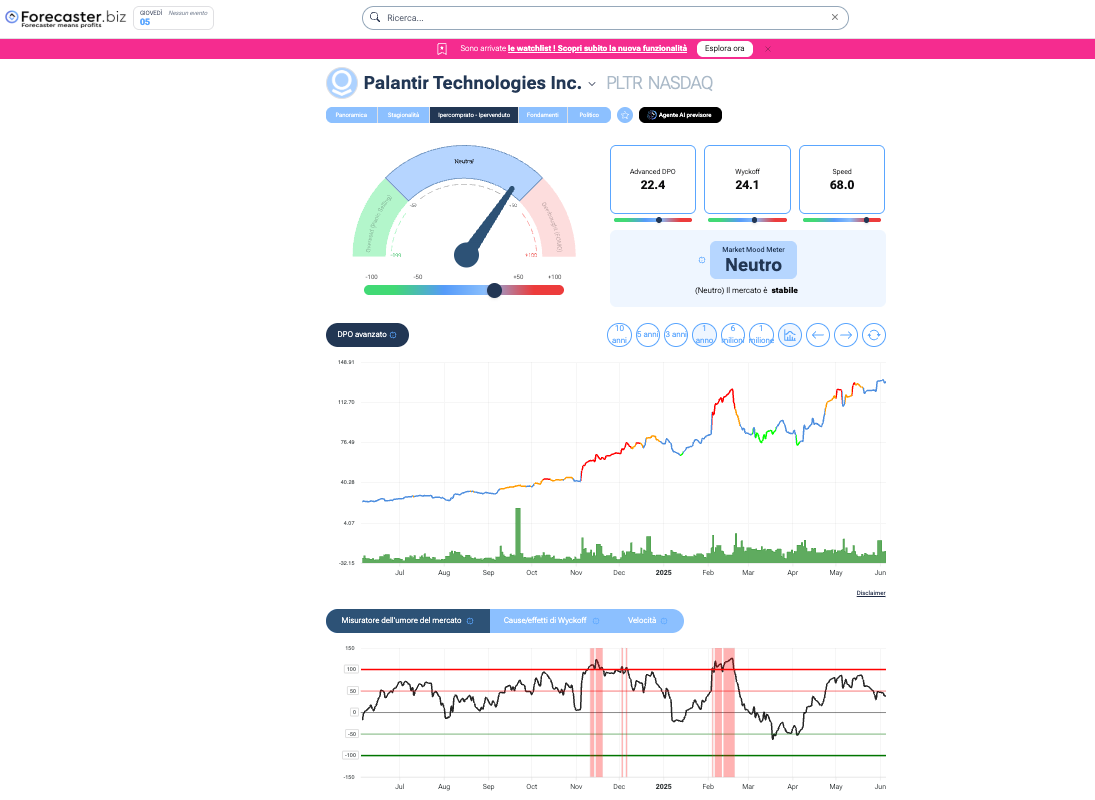Select the 5 anni time range
The width and height of the screenshot is (1095, 800).
648,335
